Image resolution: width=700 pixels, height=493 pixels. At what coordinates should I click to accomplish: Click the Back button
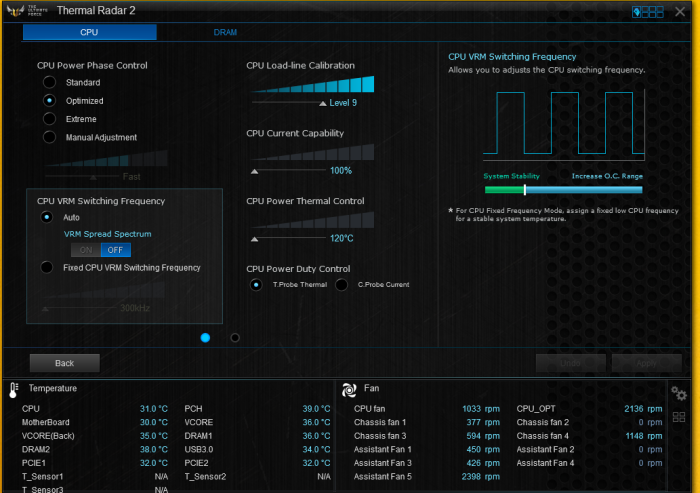65,363
